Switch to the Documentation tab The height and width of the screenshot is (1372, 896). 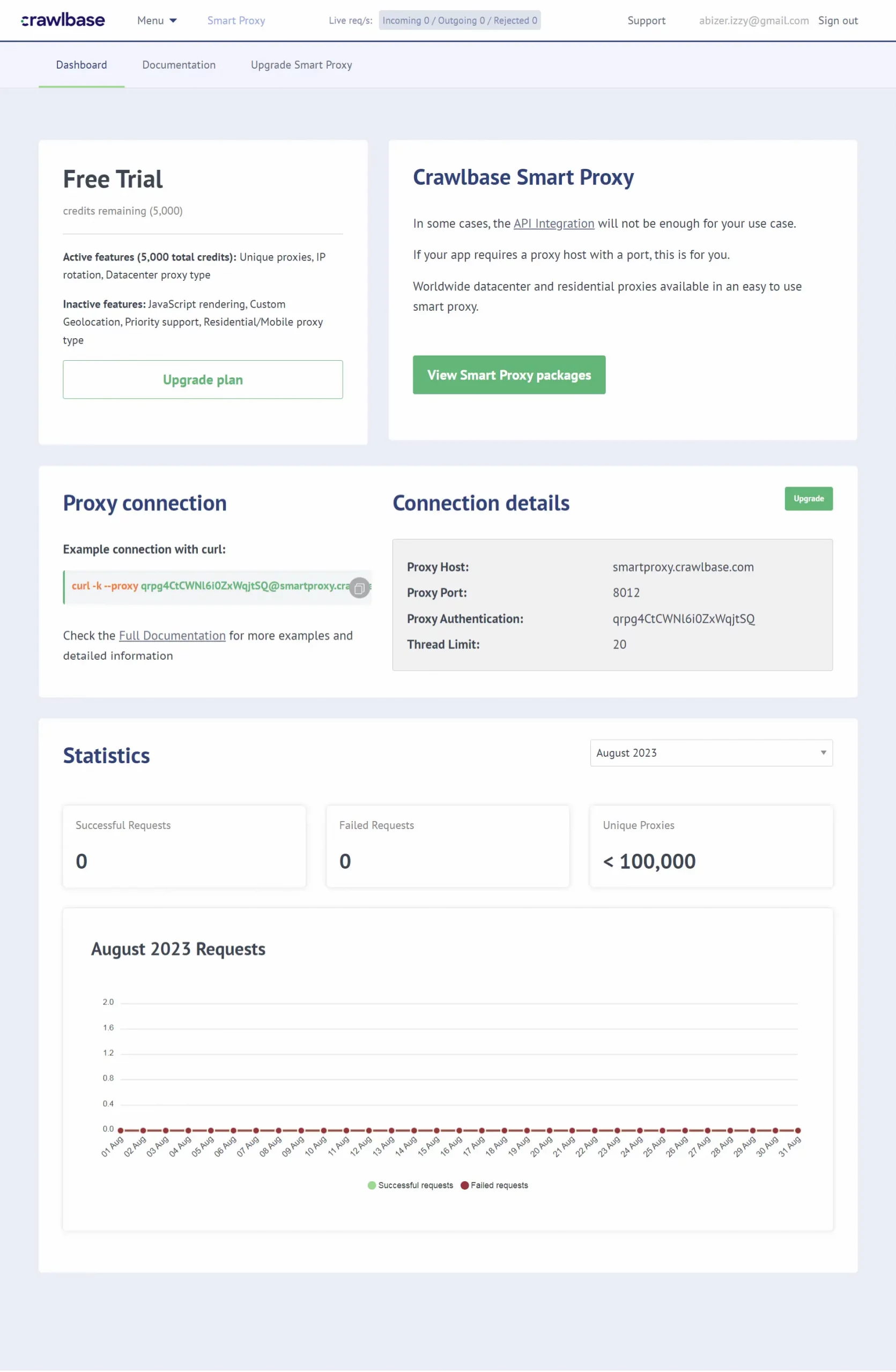[x=179, y=64]
